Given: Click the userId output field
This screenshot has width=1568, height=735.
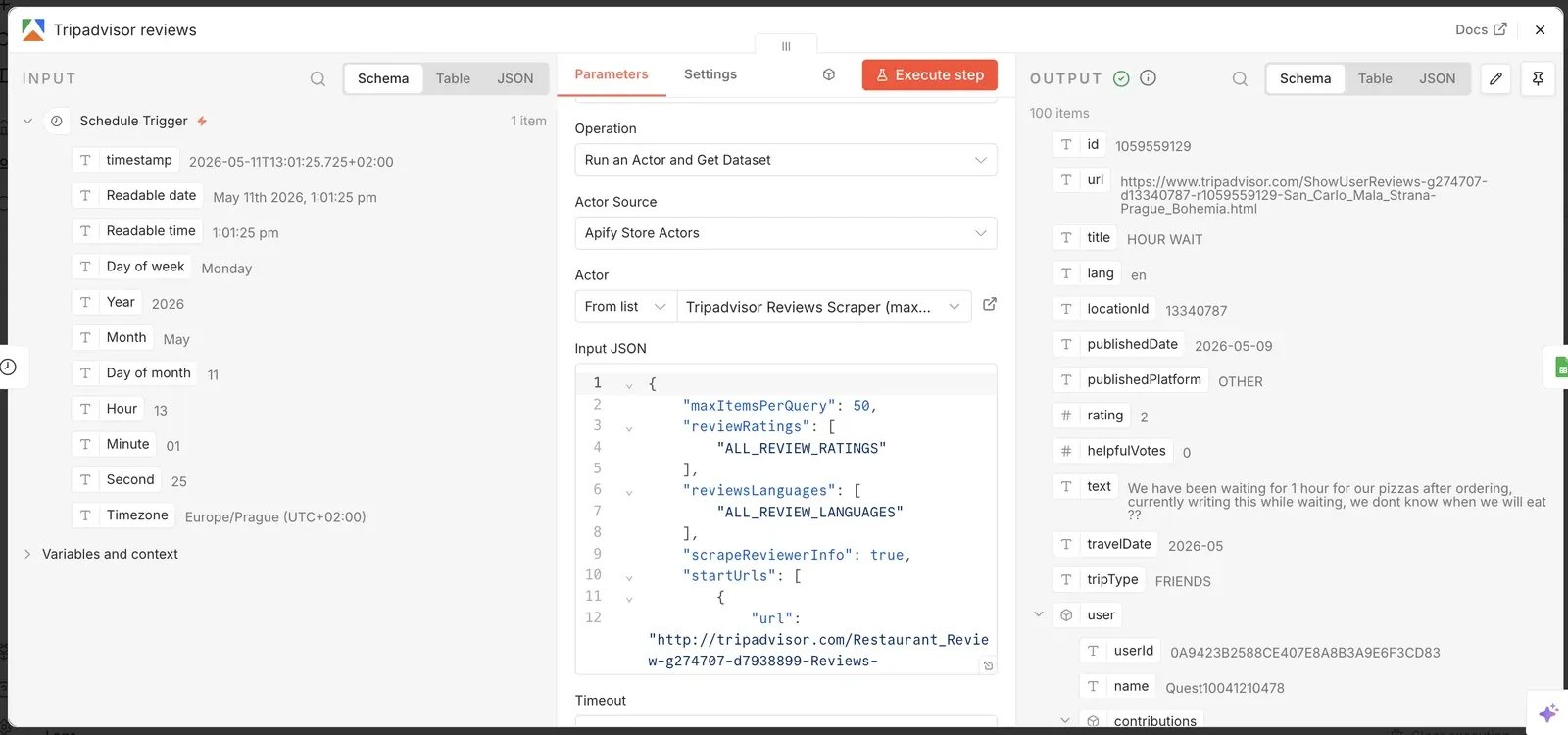Looking at the screenshot, I should click(x=1121, y=651).
